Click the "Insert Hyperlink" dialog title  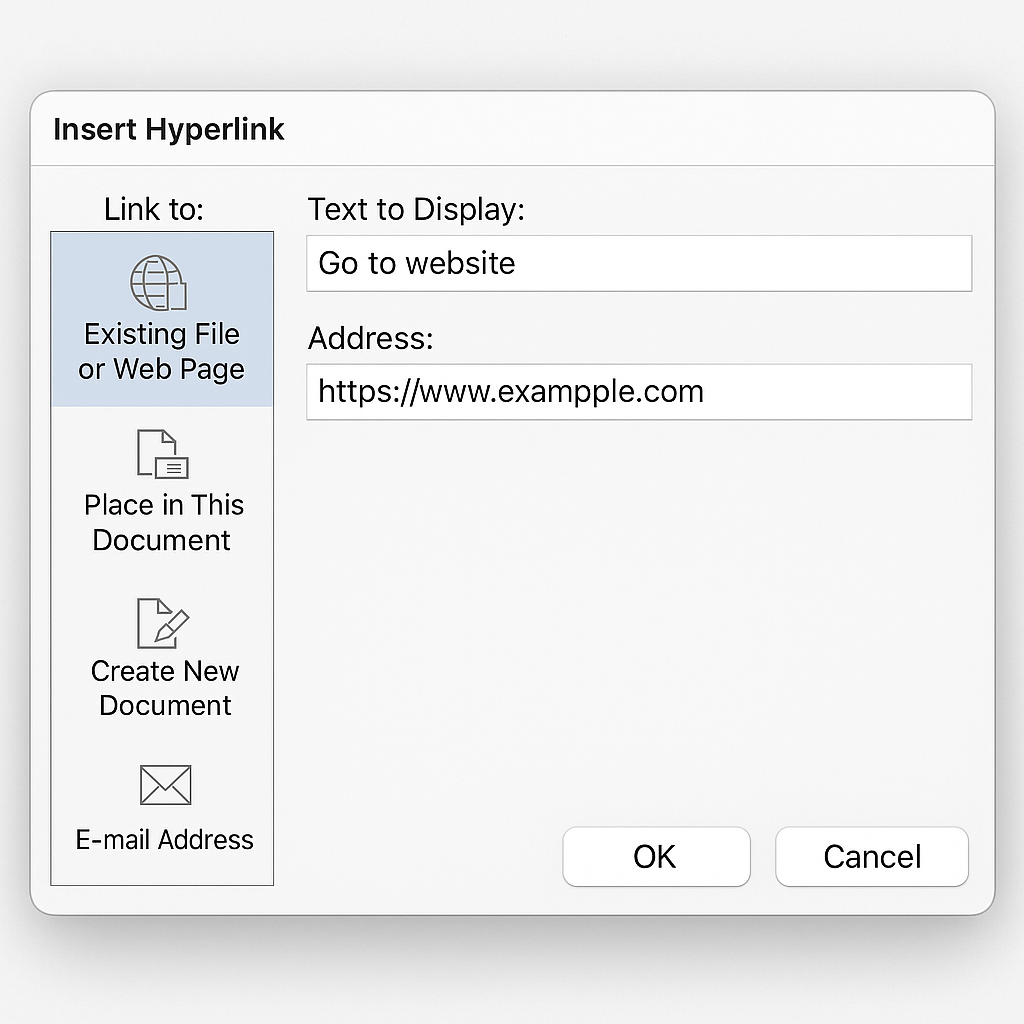coord(169,130)
